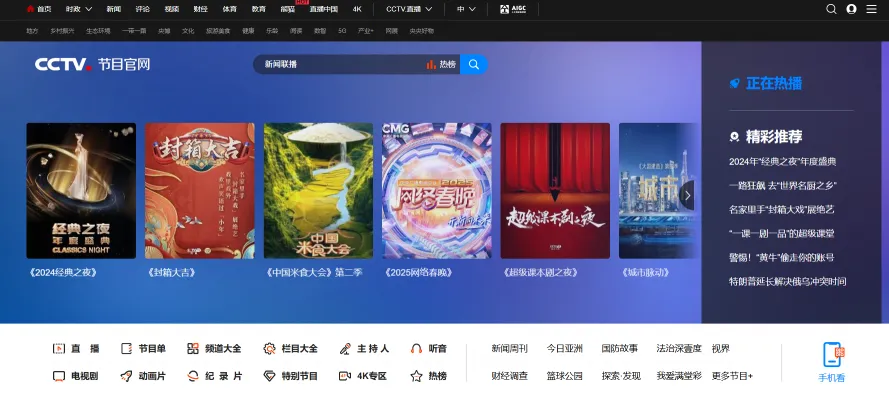Open 主持人 hosts icon link

coord(365,349)
